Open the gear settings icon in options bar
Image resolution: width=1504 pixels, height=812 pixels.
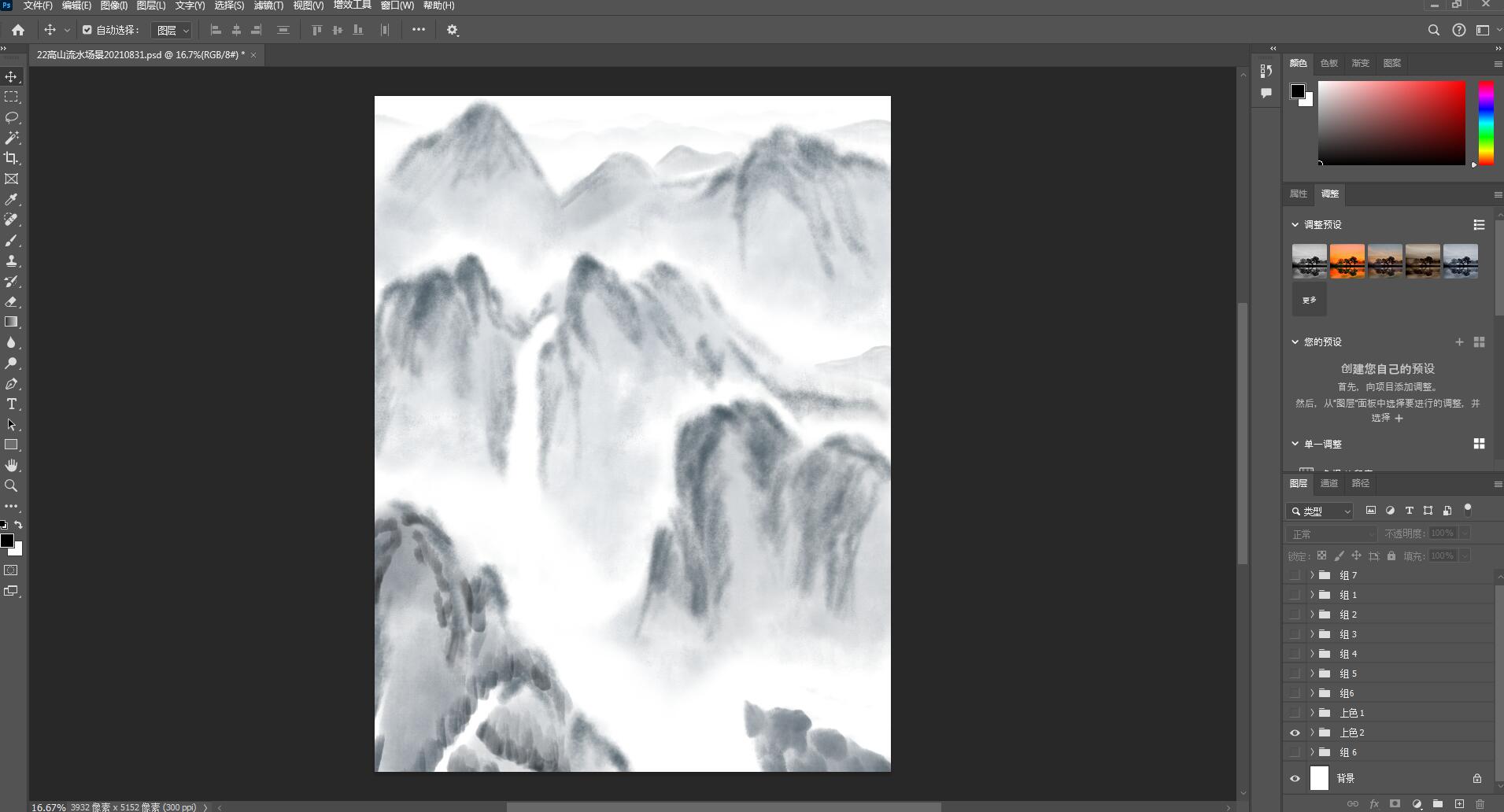point(453,30)
